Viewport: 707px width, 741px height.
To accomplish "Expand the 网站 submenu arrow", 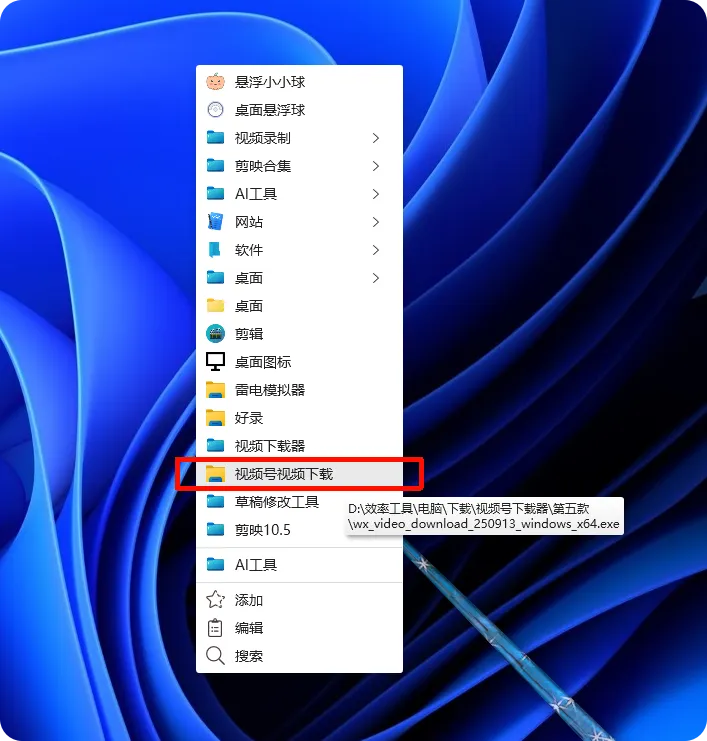I will pyautogui.click(x=376, y=222).
